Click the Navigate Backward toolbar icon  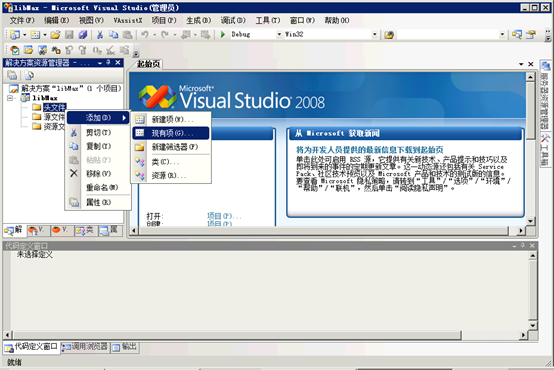point(185,34)
